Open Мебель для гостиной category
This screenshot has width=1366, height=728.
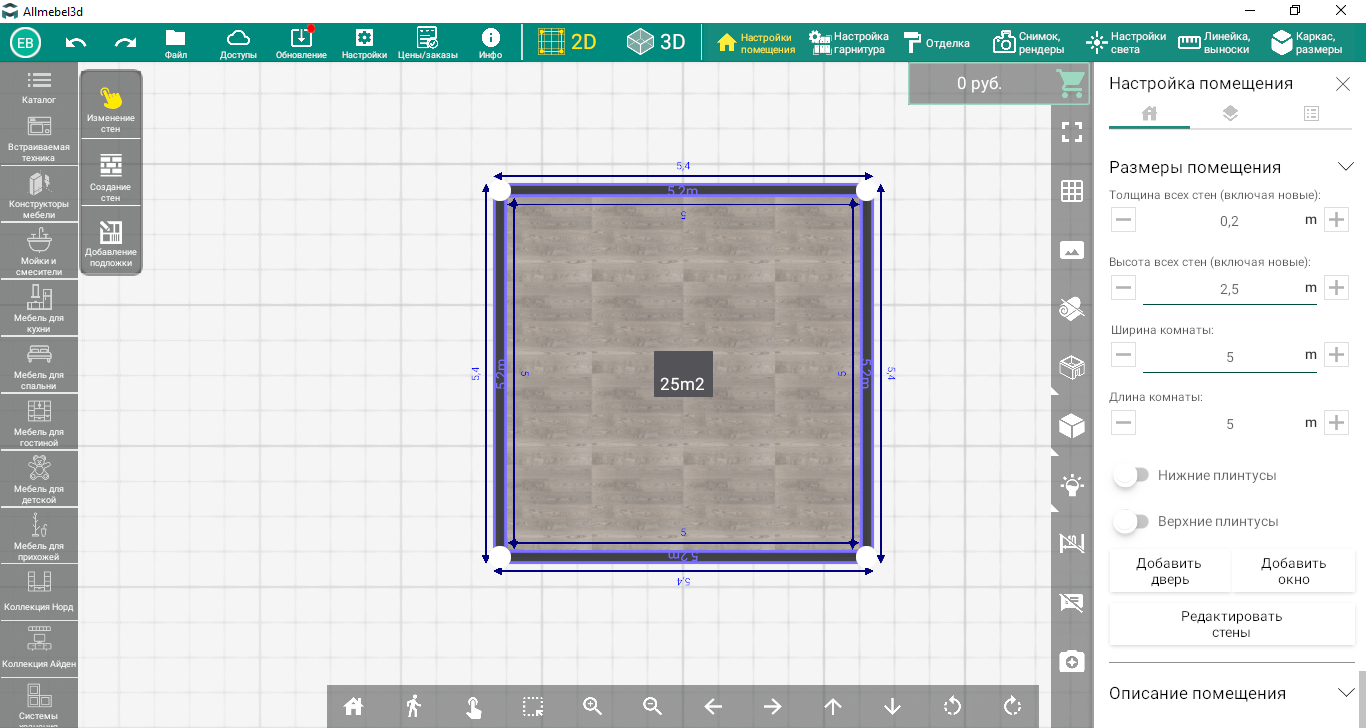pos(39,423)
